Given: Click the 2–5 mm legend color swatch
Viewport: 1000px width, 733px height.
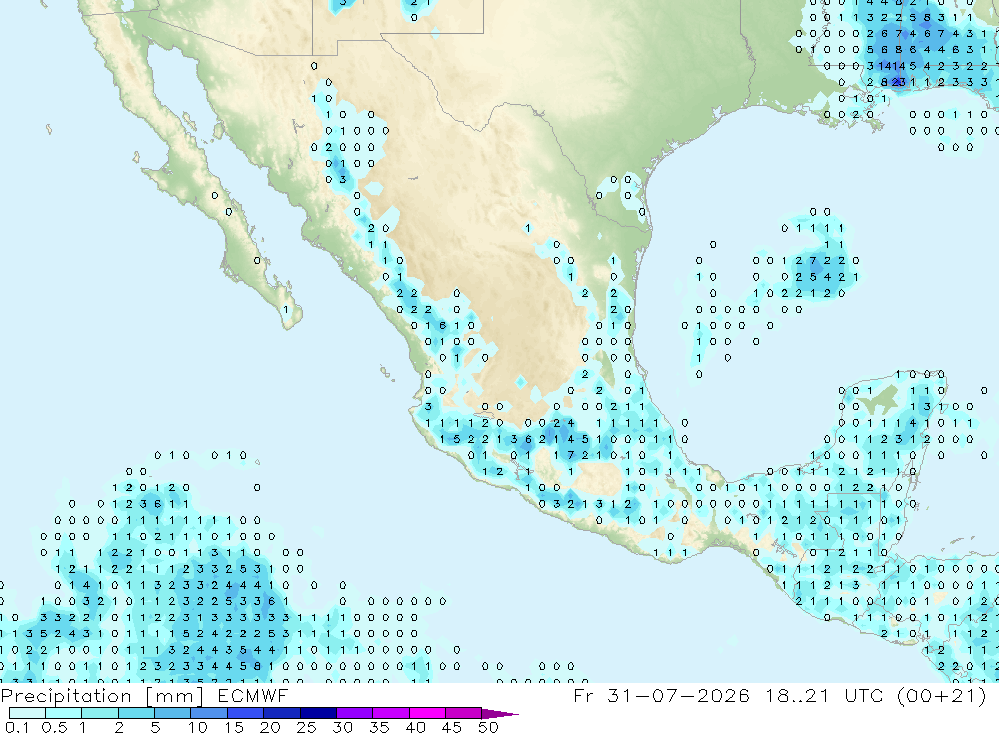Looking at the screenshot, I should (x=136, y=713).
